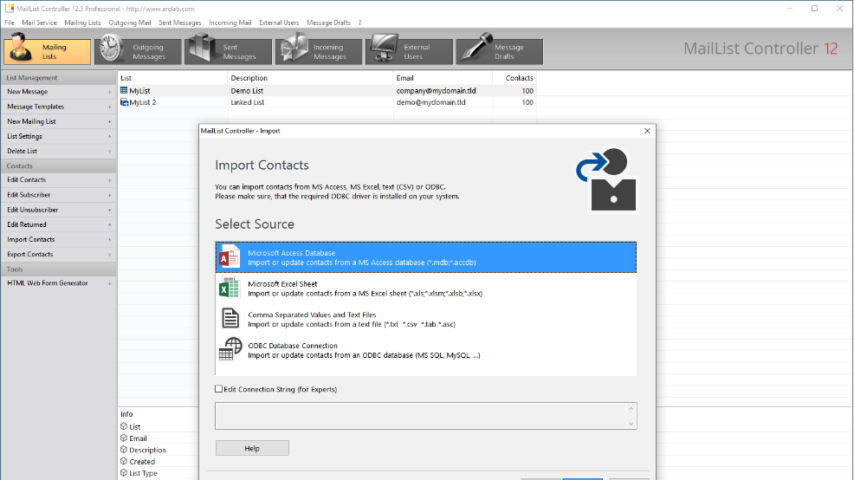Image resolution: width=854 pixels, height=480 pixels.
Task: Open Incoming Messages mailbox icon
Action: coord(294,48)
